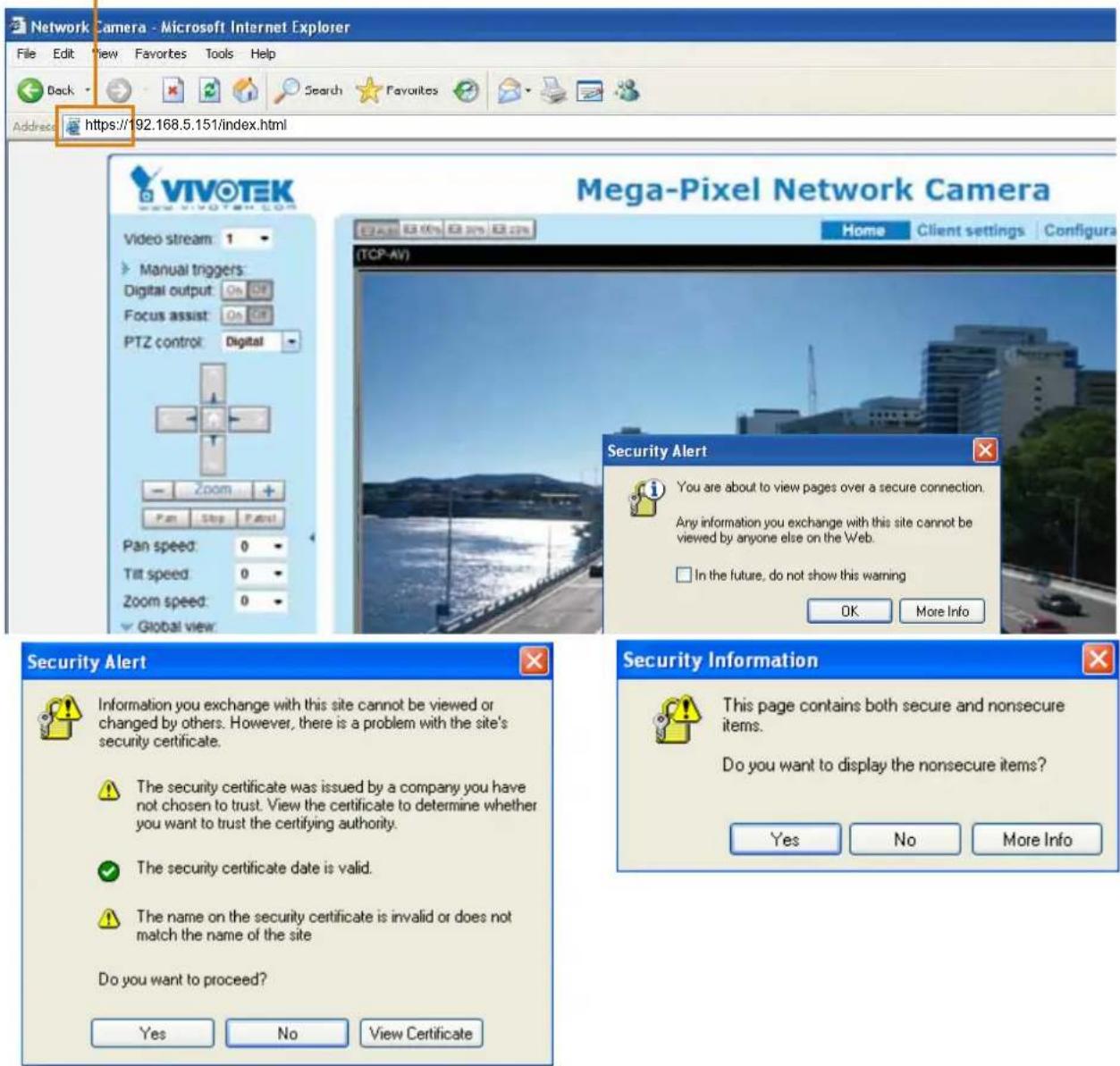Click More Info in the Security Alert dialog
Screen dimensions: 1120x1066
942,611
